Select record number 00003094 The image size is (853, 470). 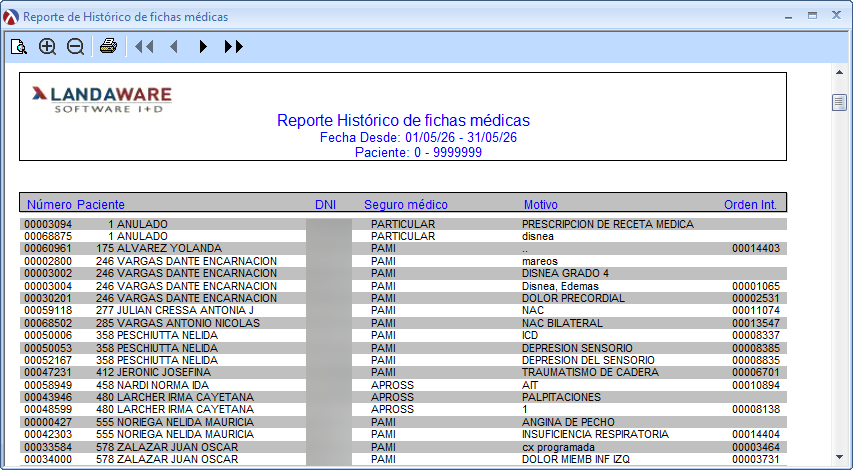(48, 224)
